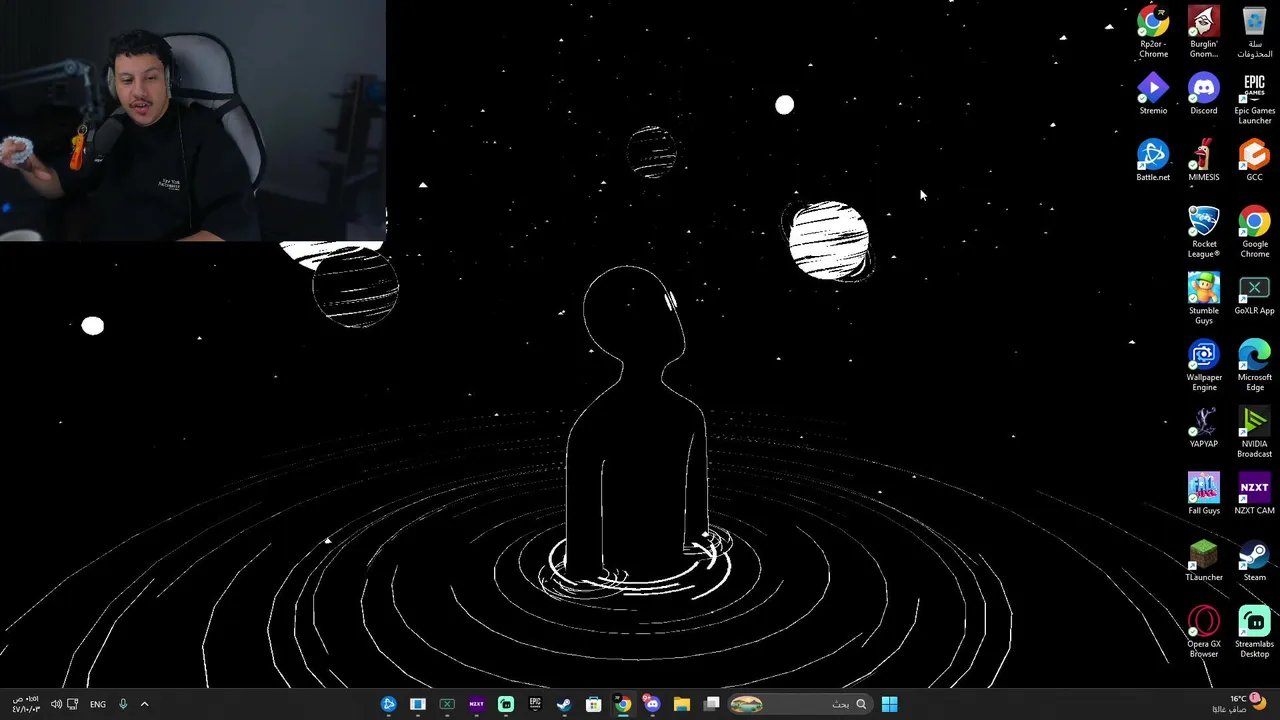
Task: Click the microphone tray icon
Action: [x=123, y=704]
